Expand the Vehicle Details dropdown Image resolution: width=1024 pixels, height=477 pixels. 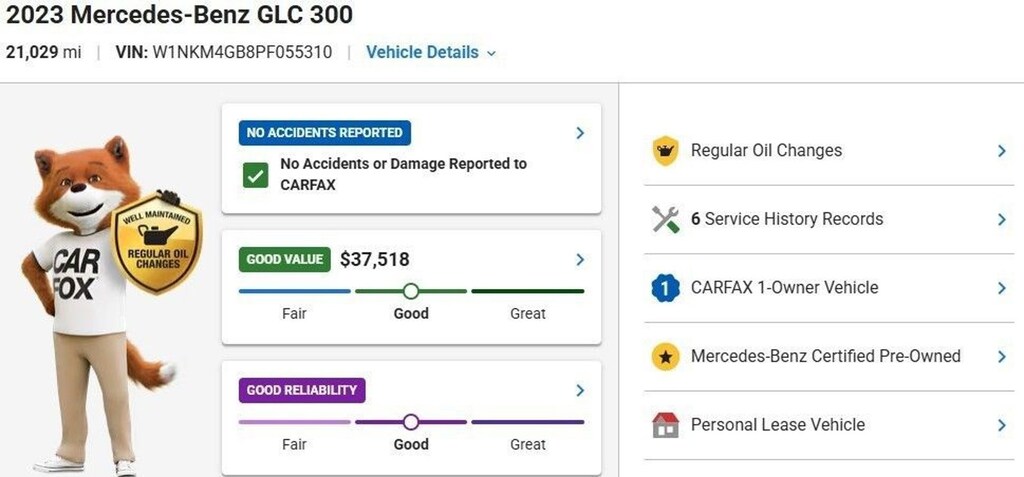coord(431,52)
